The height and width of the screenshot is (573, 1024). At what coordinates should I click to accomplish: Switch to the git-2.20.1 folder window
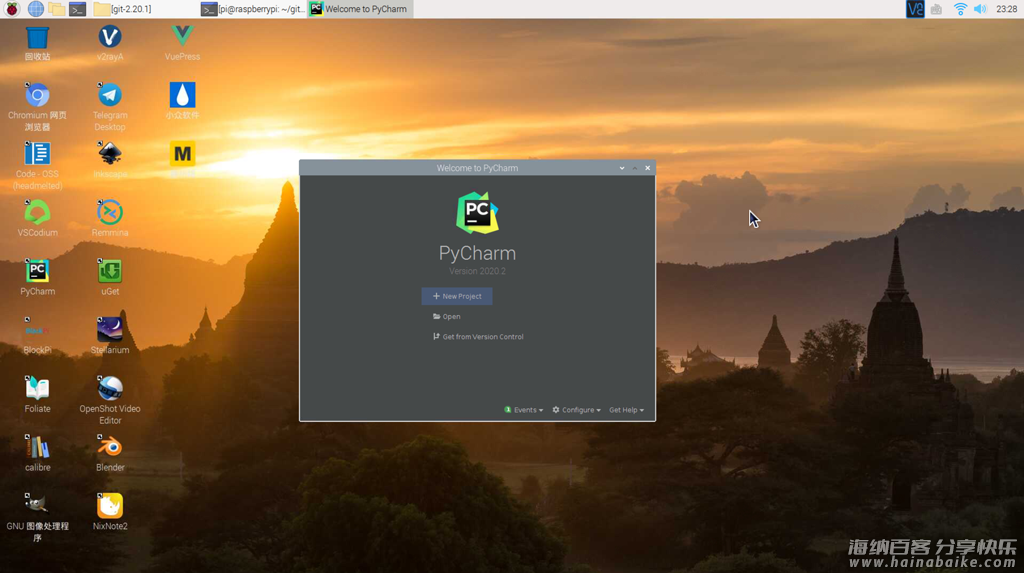coord(123,9)
